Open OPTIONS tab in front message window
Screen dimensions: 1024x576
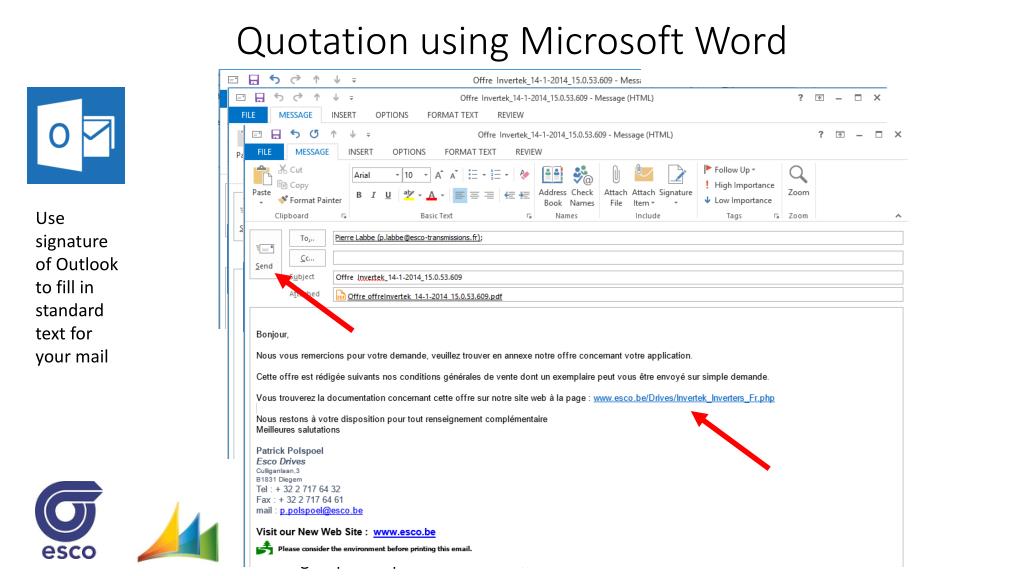(409, 152)
